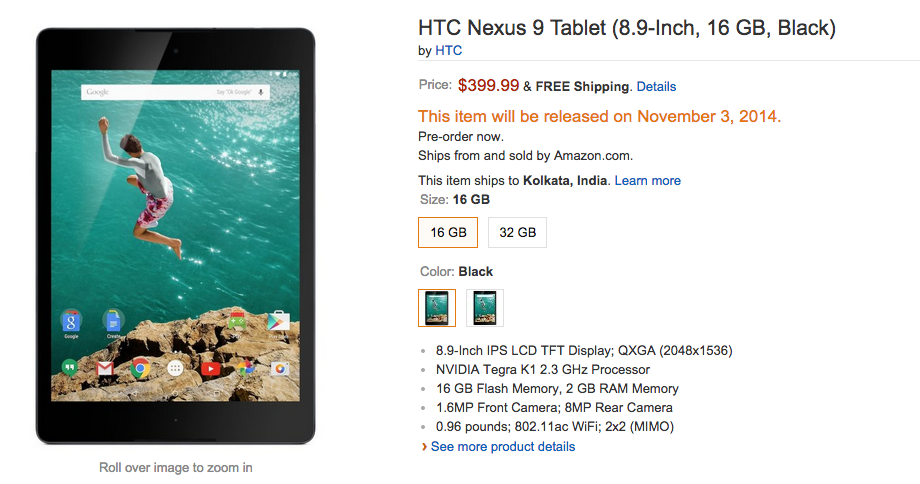Select the 32 GB size option
The width and height of the screenshot is (920, 484).
click(x=517, y=233)
